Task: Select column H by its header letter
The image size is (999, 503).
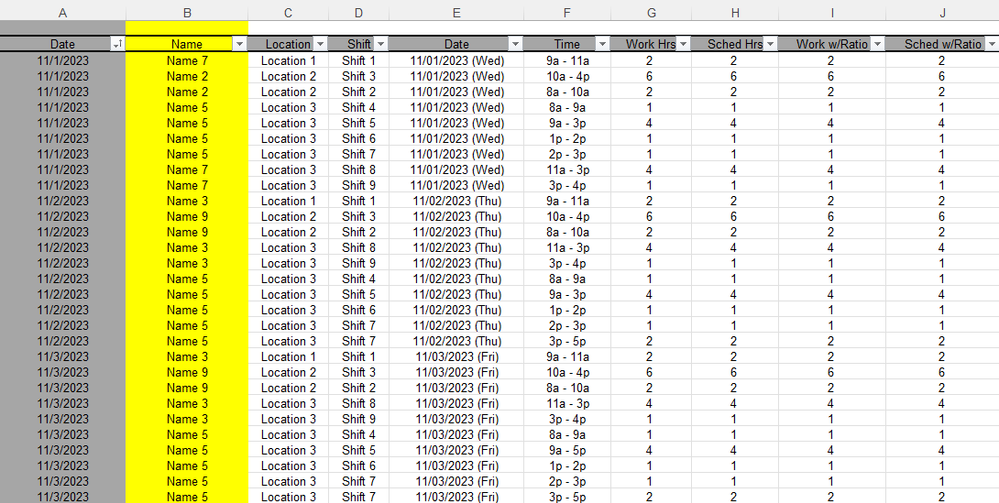Action: click(735, 13)
